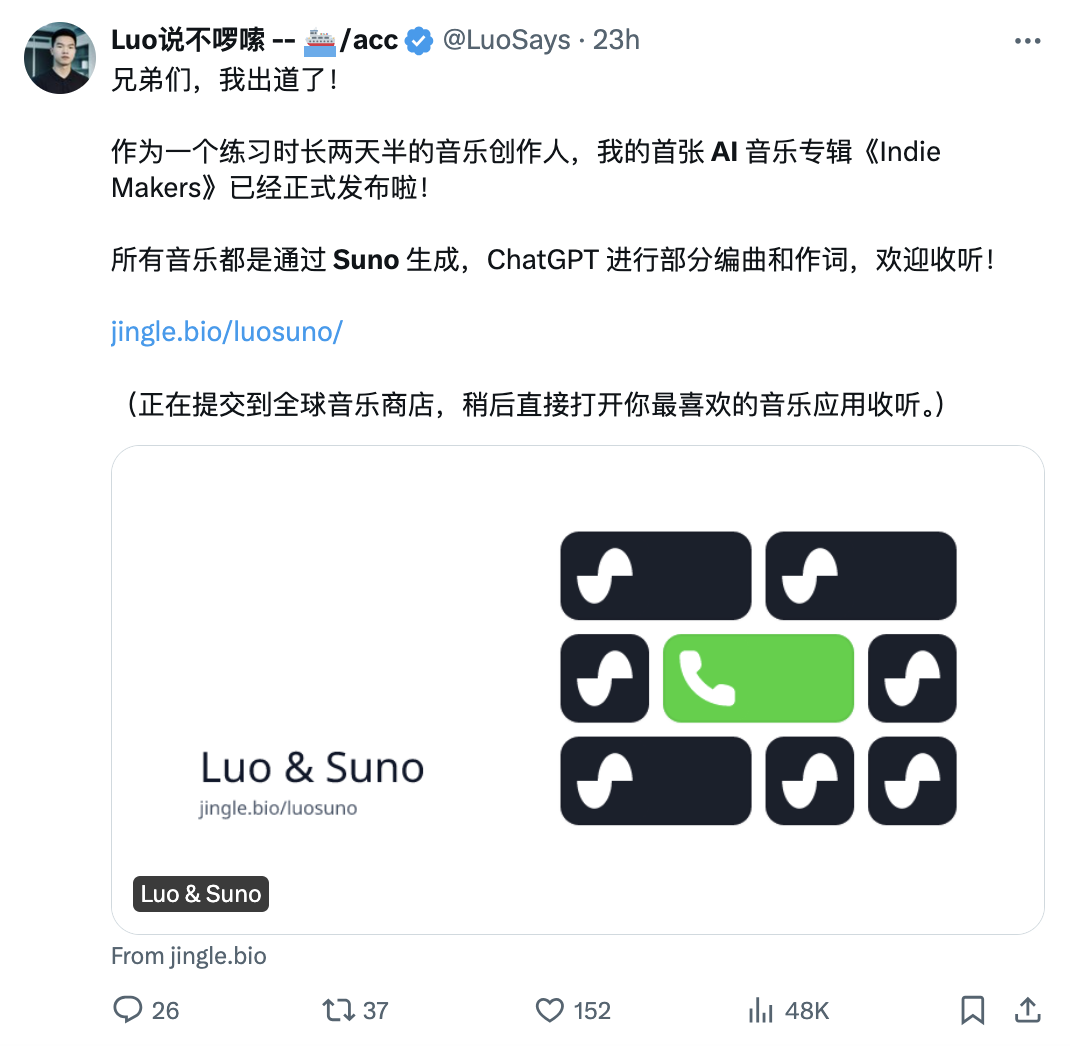Click the 23h timestamp
Screen dimensions: 1070x1046
616,40
